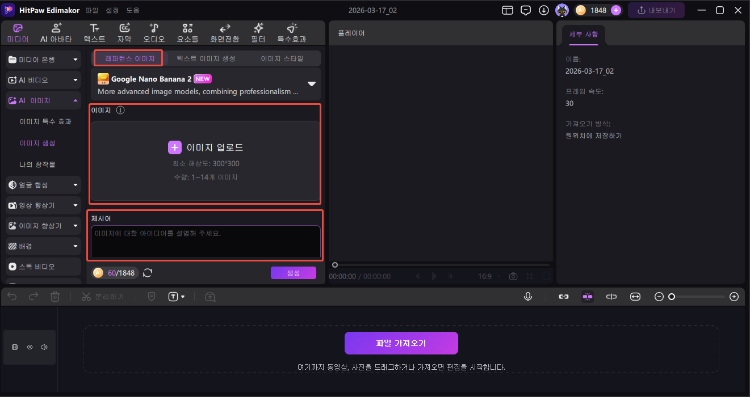Click the purple 생성 generate button
750x397 pixels.
point(293,273)
